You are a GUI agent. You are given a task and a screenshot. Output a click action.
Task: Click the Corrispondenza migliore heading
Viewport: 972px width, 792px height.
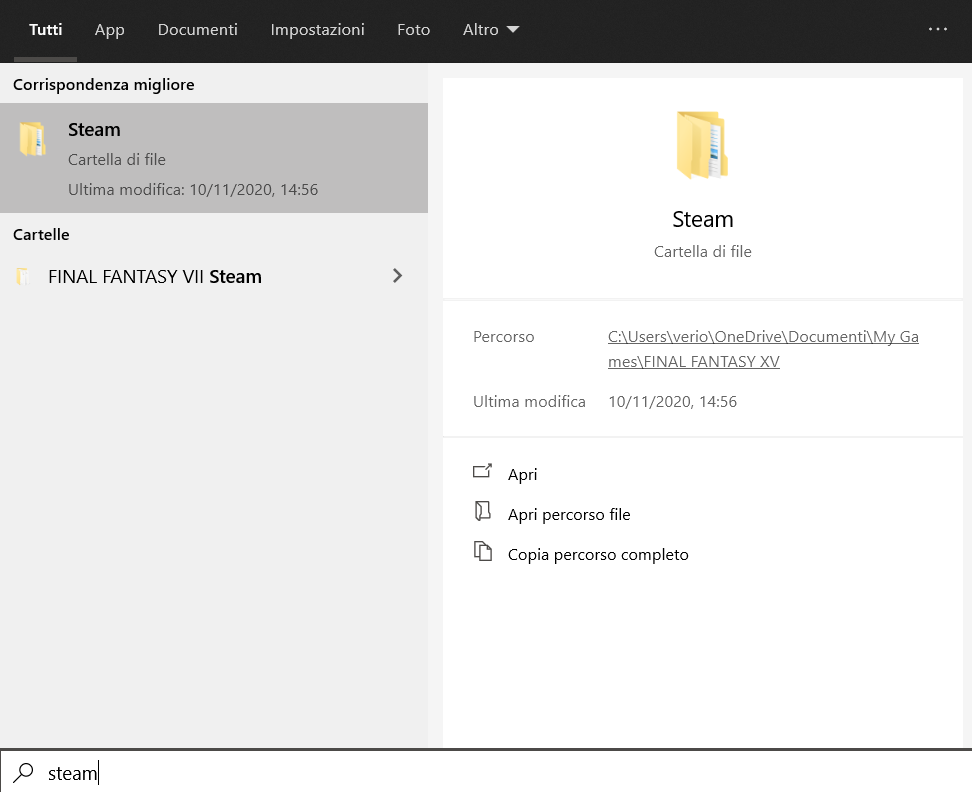point(104,85)
